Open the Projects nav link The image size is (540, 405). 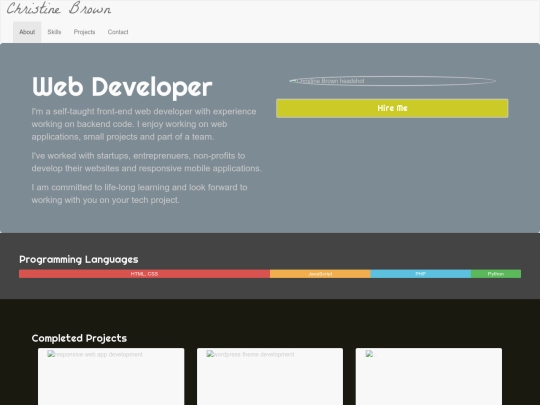coord(84,32)
